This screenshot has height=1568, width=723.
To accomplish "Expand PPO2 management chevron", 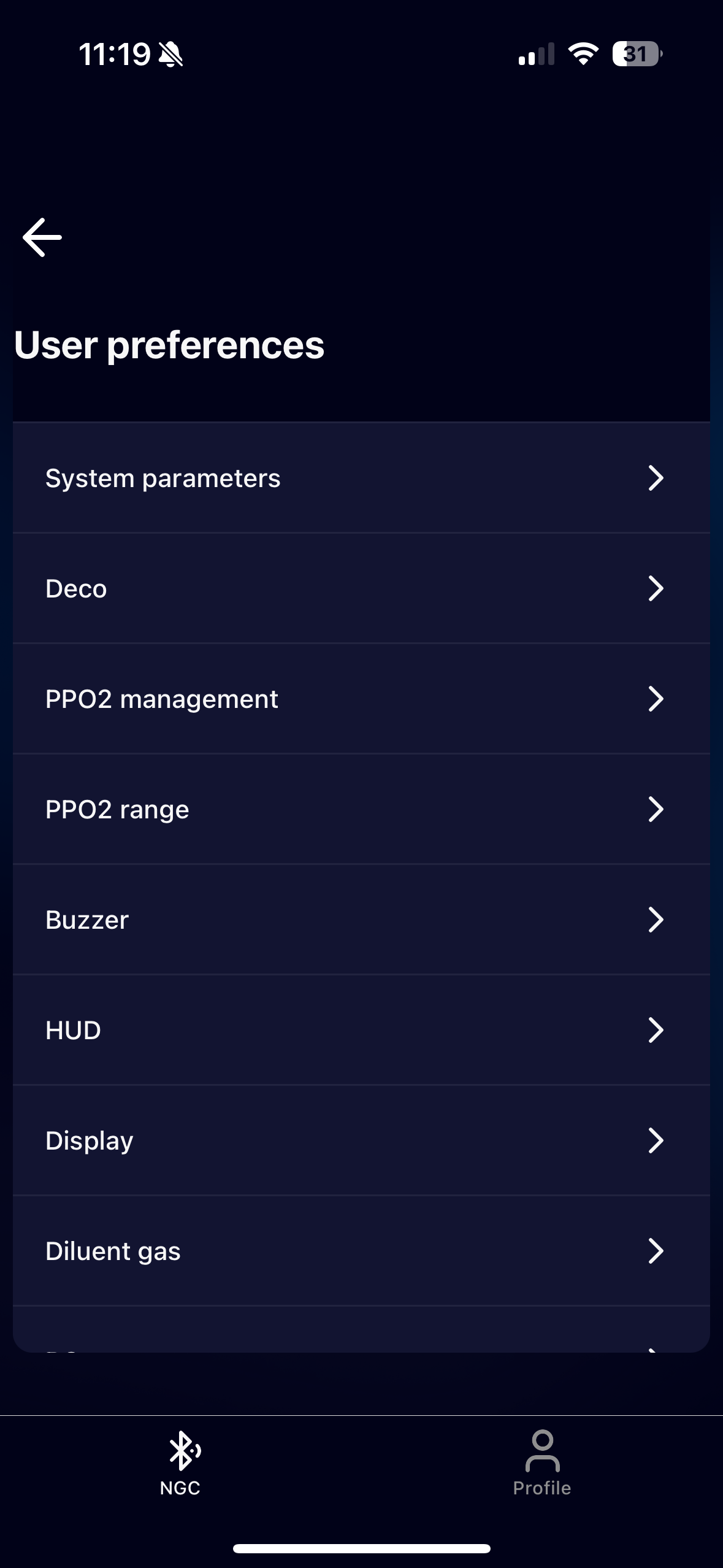I will tap(656, 699).
